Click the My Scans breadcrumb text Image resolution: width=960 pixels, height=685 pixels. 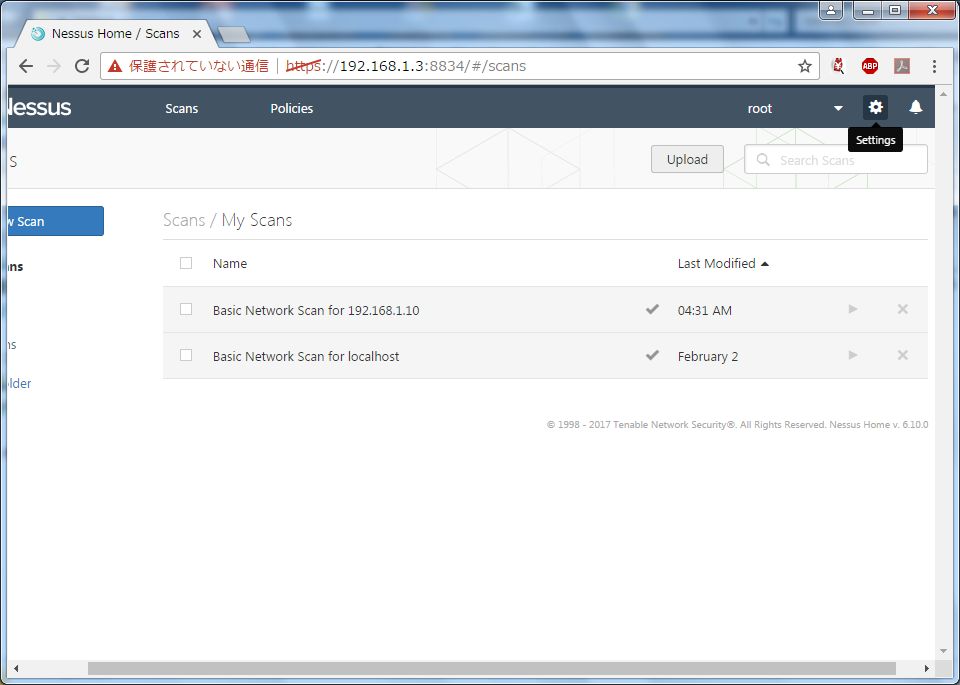[257, 220]
